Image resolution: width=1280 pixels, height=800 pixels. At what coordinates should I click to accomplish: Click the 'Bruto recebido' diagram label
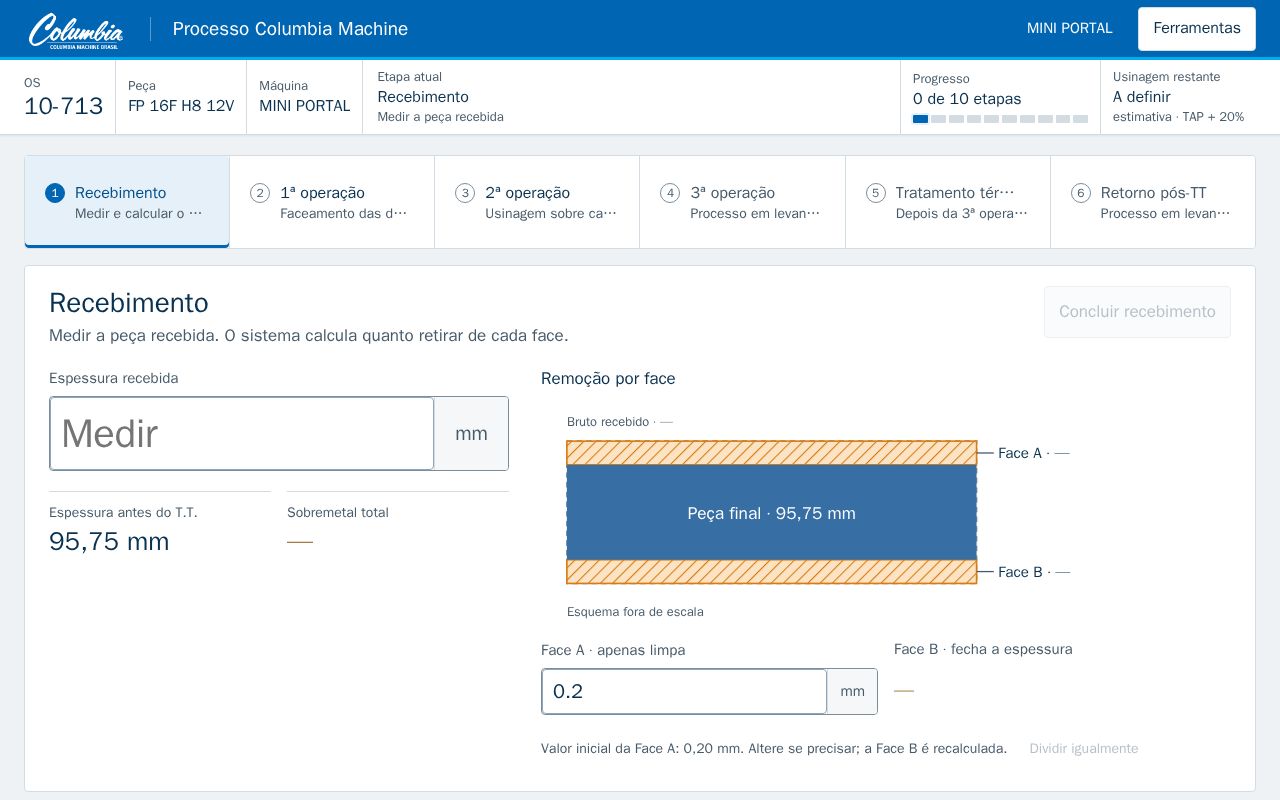click(620, 422)
